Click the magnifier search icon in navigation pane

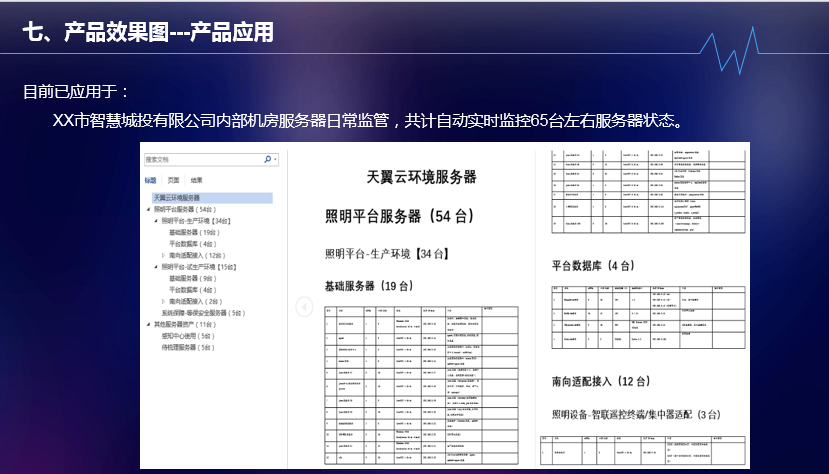268,159
